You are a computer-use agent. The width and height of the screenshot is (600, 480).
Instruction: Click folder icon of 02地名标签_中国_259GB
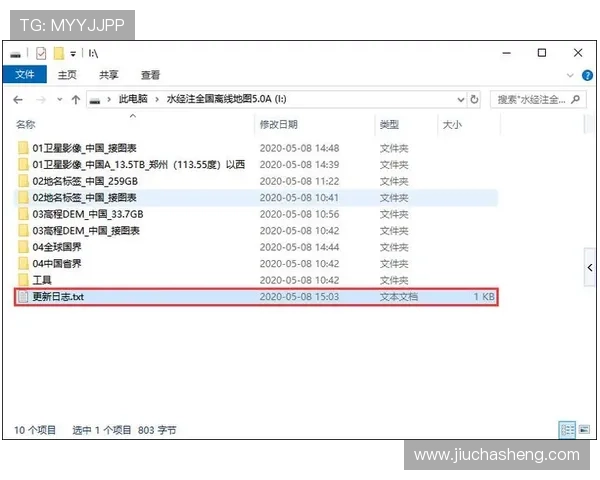point(23,181)
